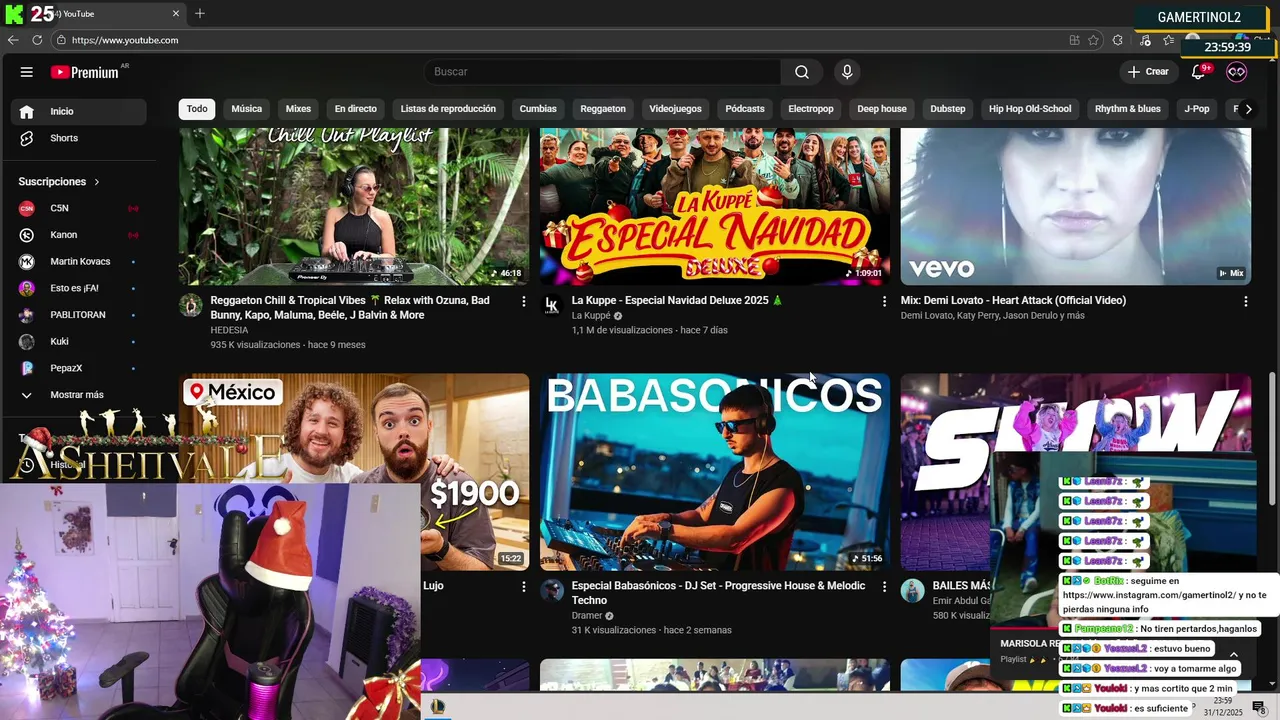Play Reggaeton Chill Out Playlist thumbnail
This screenshot has width=1280, height=720.
[354, 206]
